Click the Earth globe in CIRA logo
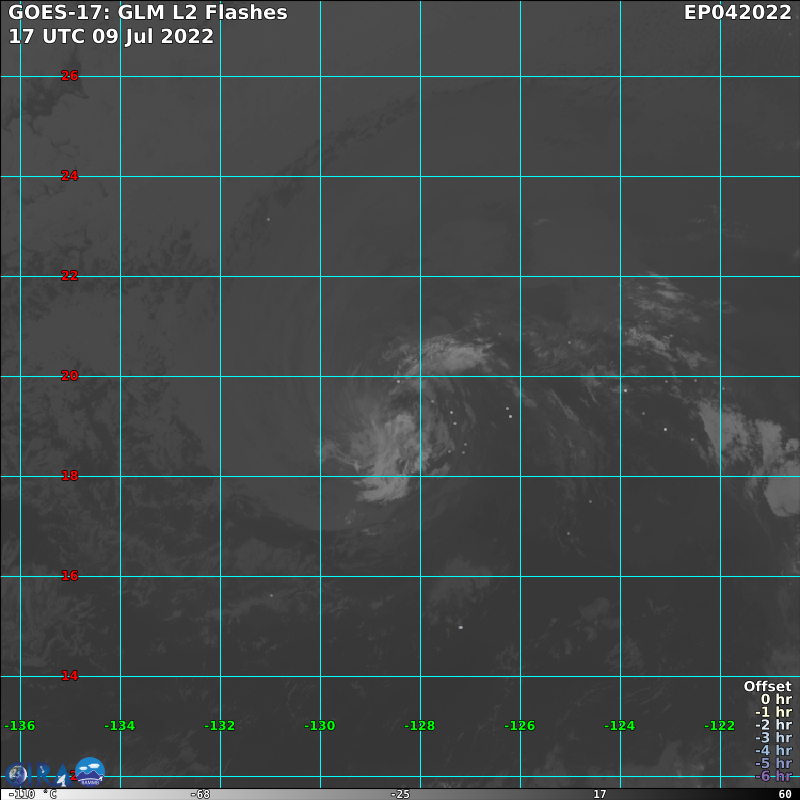This screenshot has height=800, width=800. tap(16, 774)
